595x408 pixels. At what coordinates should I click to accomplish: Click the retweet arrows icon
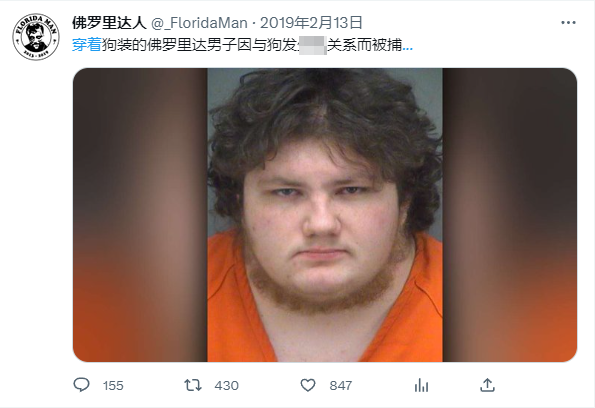[193, 385]
